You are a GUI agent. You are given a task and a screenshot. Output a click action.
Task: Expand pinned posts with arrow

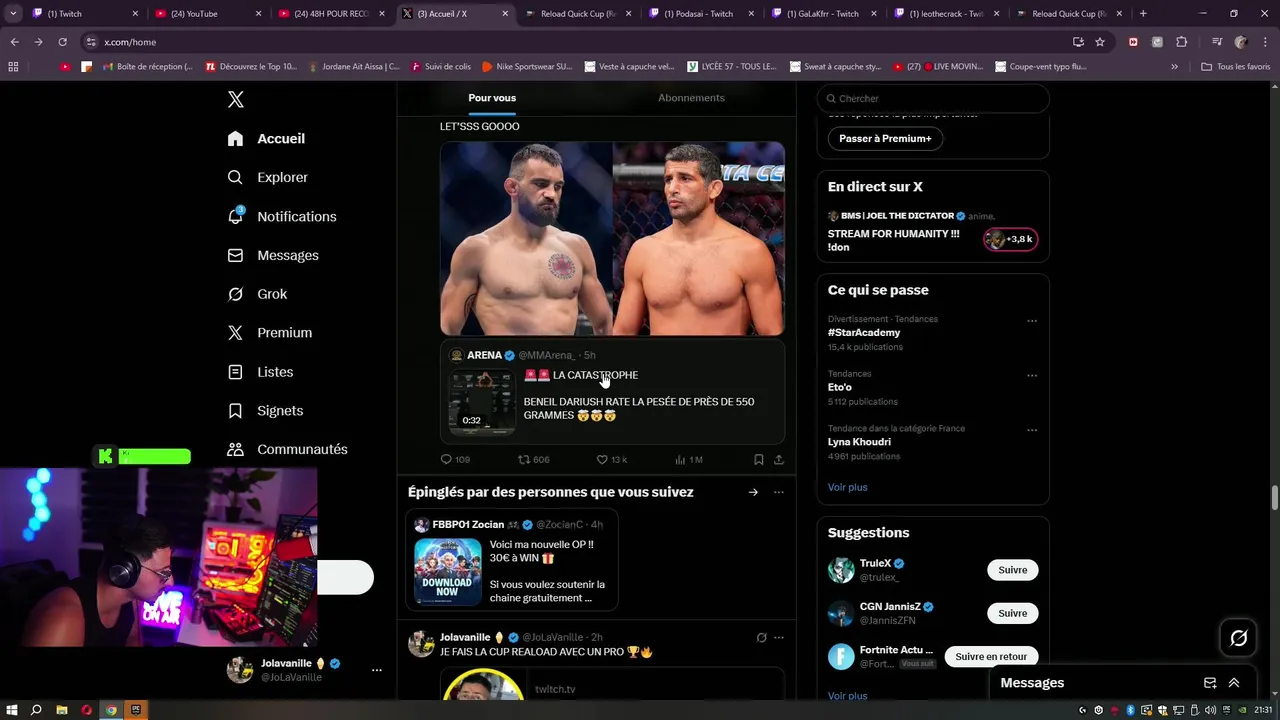coord(753,492)
